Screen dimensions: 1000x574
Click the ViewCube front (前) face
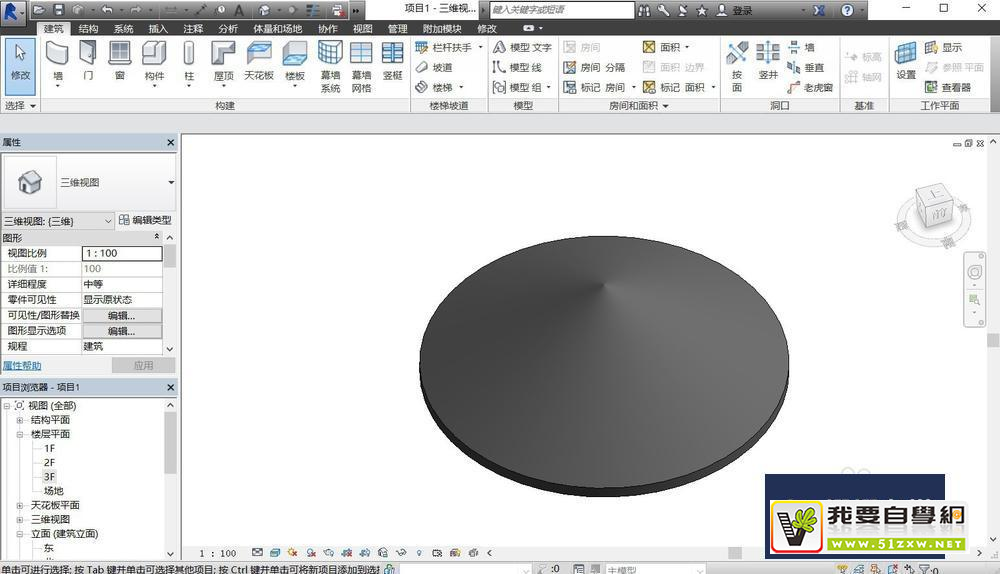click(939, 215)
